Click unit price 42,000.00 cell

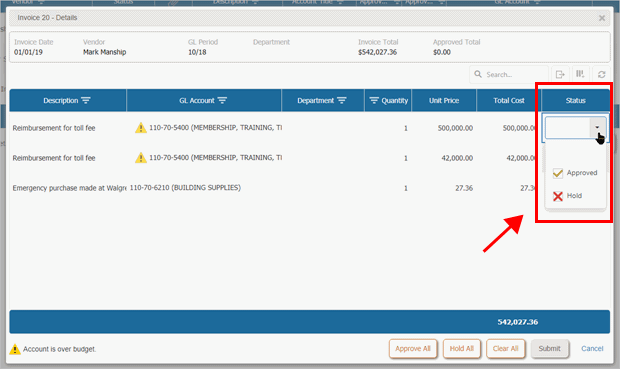click(x=457, y=158)
